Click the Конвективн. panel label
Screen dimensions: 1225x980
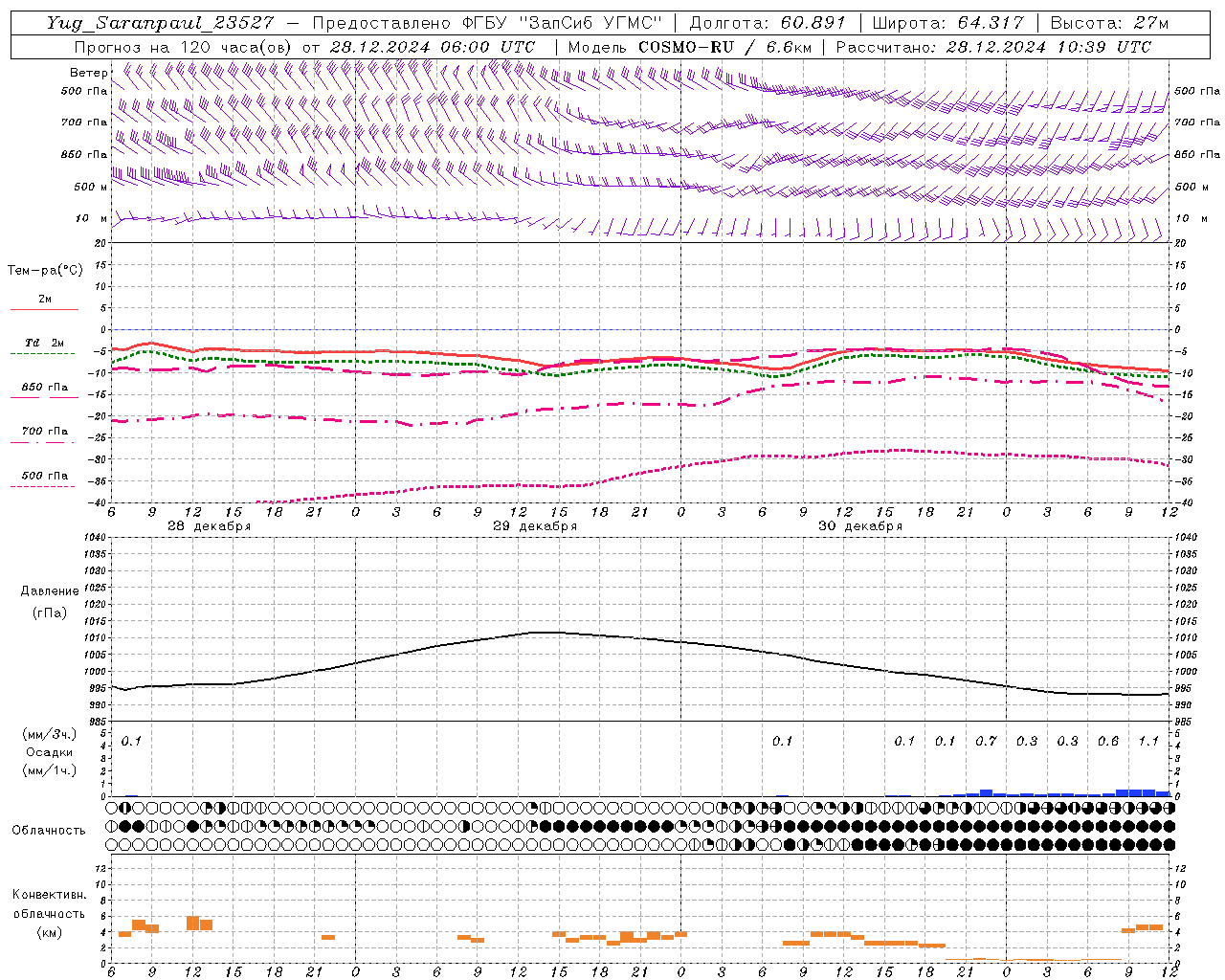click(49, 895)
